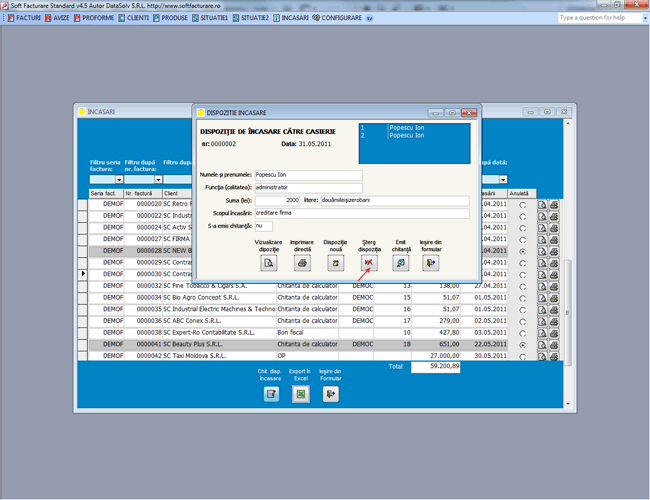Click the Dispoziție nouă icon button

(336, 263)
